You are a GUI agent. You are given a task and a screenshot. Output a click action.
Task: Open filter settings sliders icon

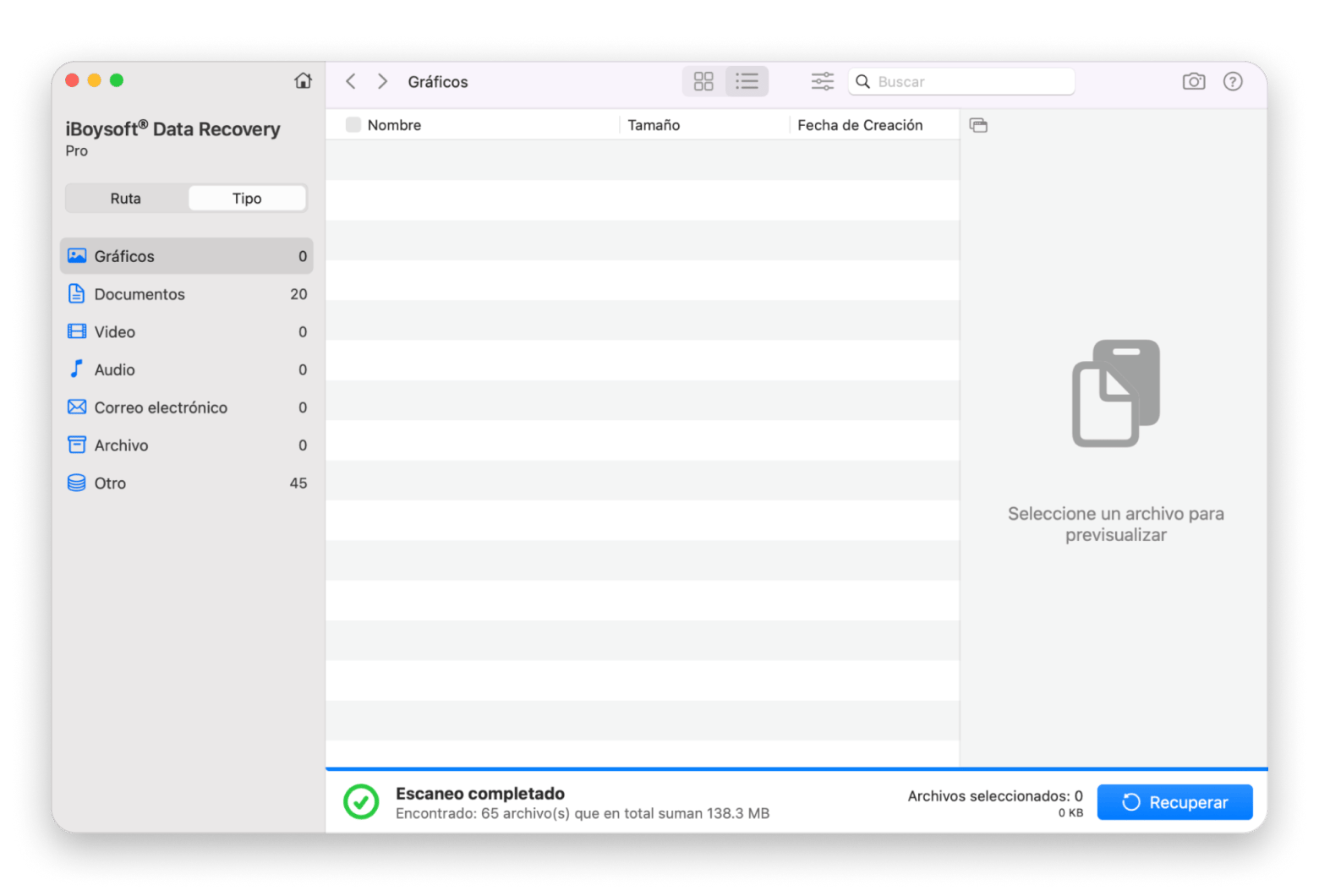pyautogui.click(x=822, y=81)
